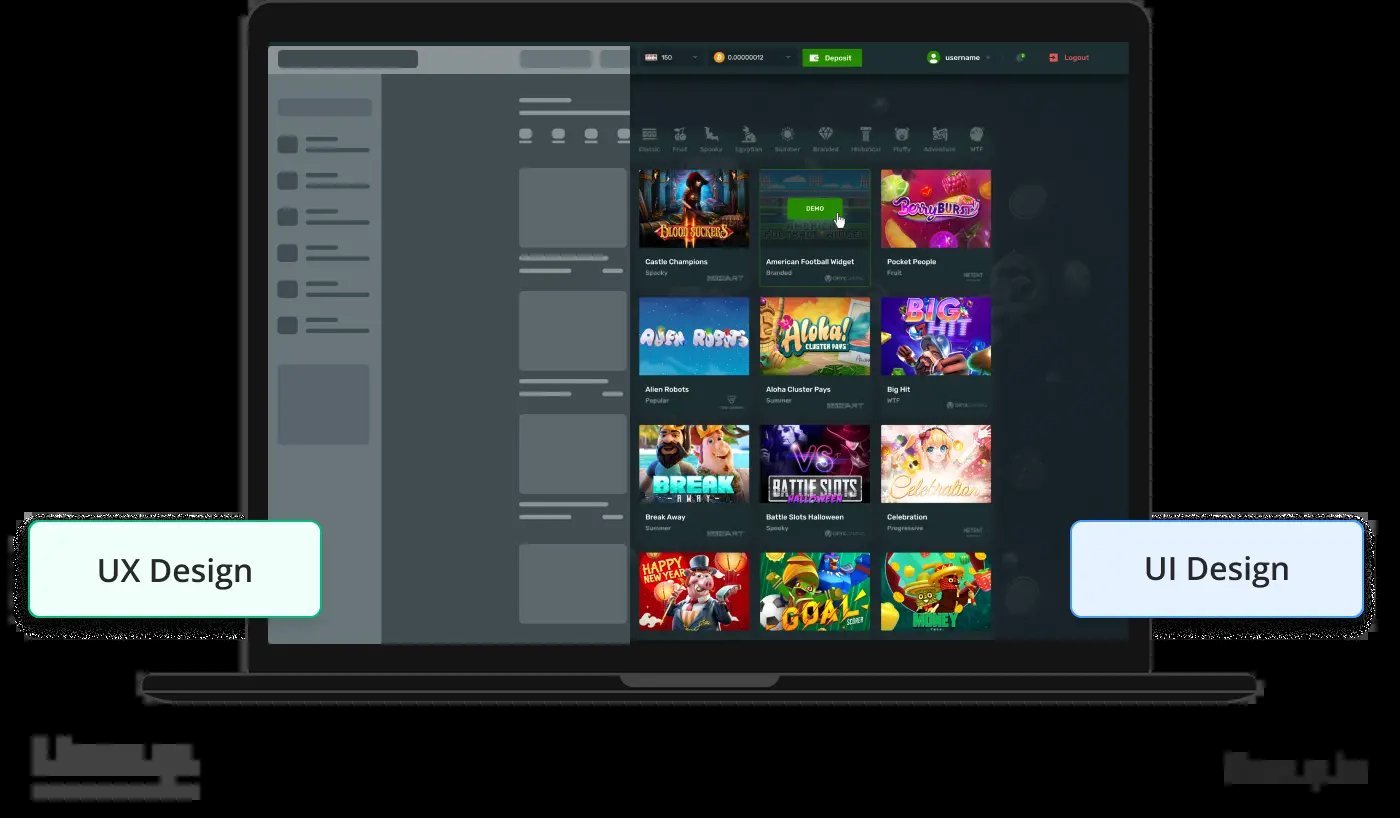
Task: Click the "Break Away" title text
Action: pyautogui.click(x=666, y=517)
